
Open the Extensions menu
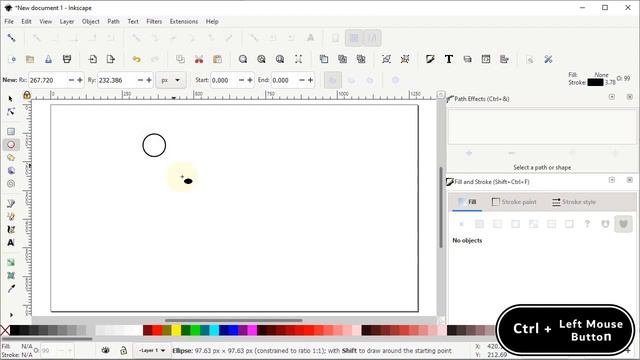click(184, 21)
